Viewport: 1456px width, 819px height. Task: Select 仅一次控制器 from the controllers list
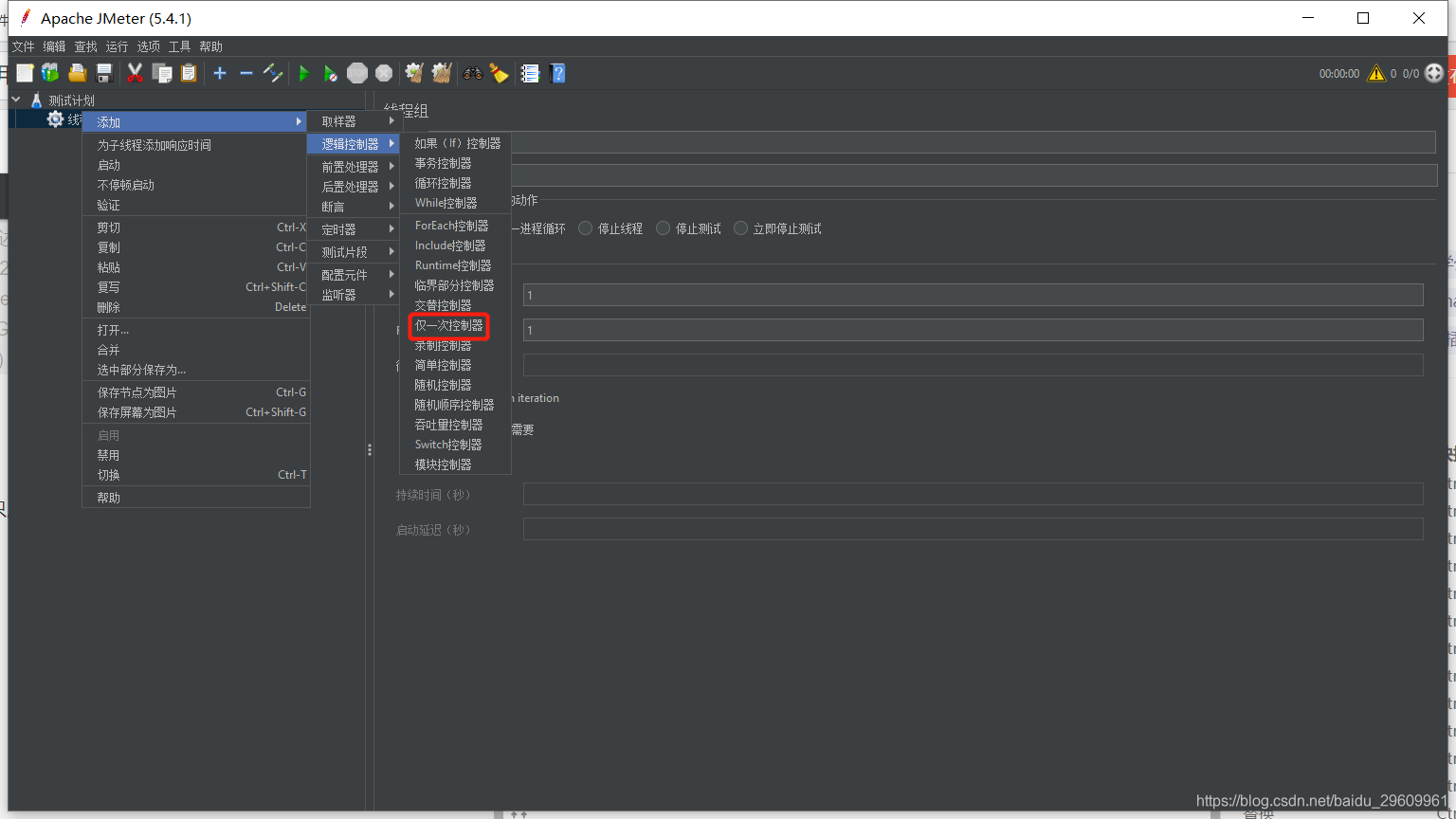tap(447, 325)
